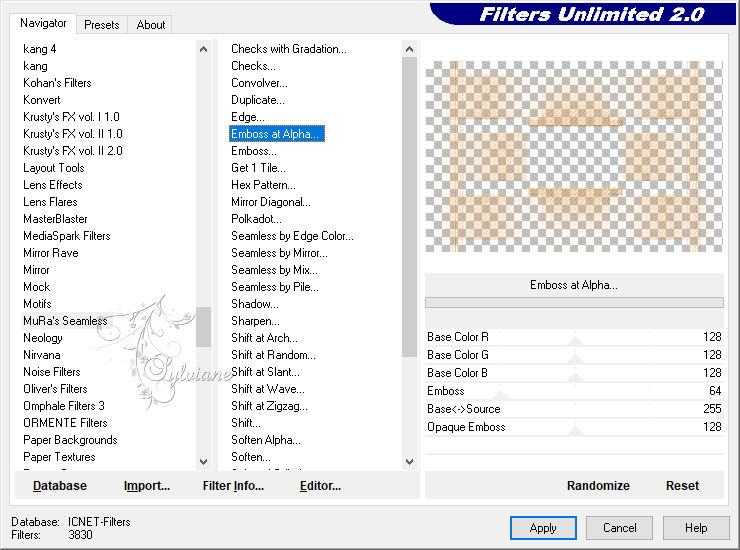Open the About tab

click(x=151, y=25)
